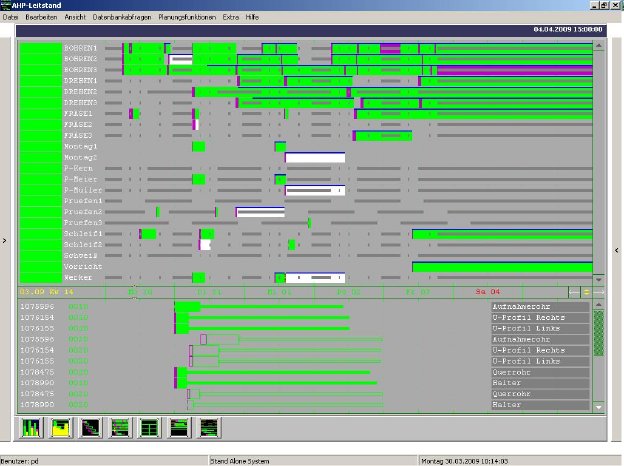624x466 pixels.
Task: Open the Planungsfunktionen menu
Action: click(x=189, y=18)
